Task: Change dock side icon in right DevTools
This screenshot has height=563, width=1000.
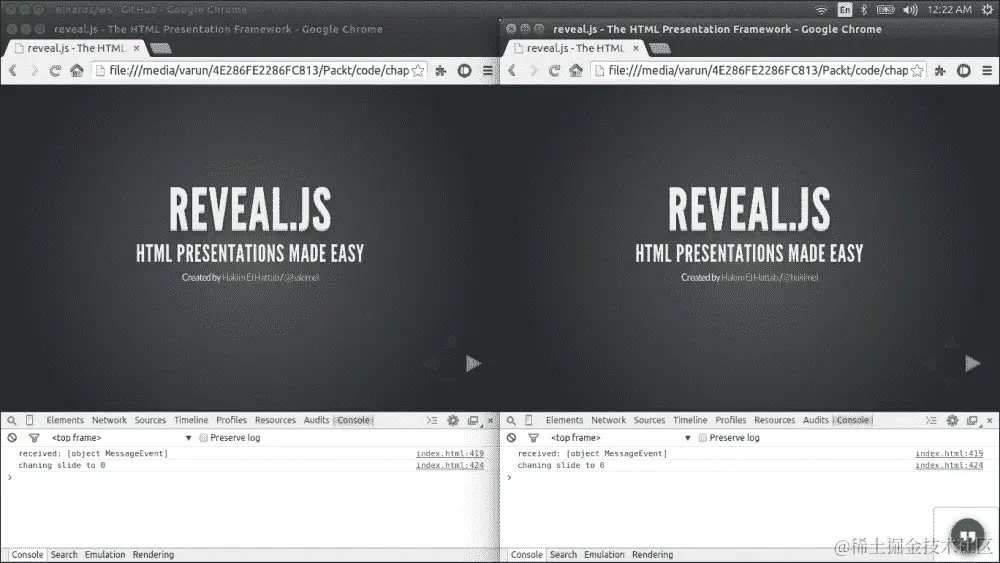Action: (973, 421)
